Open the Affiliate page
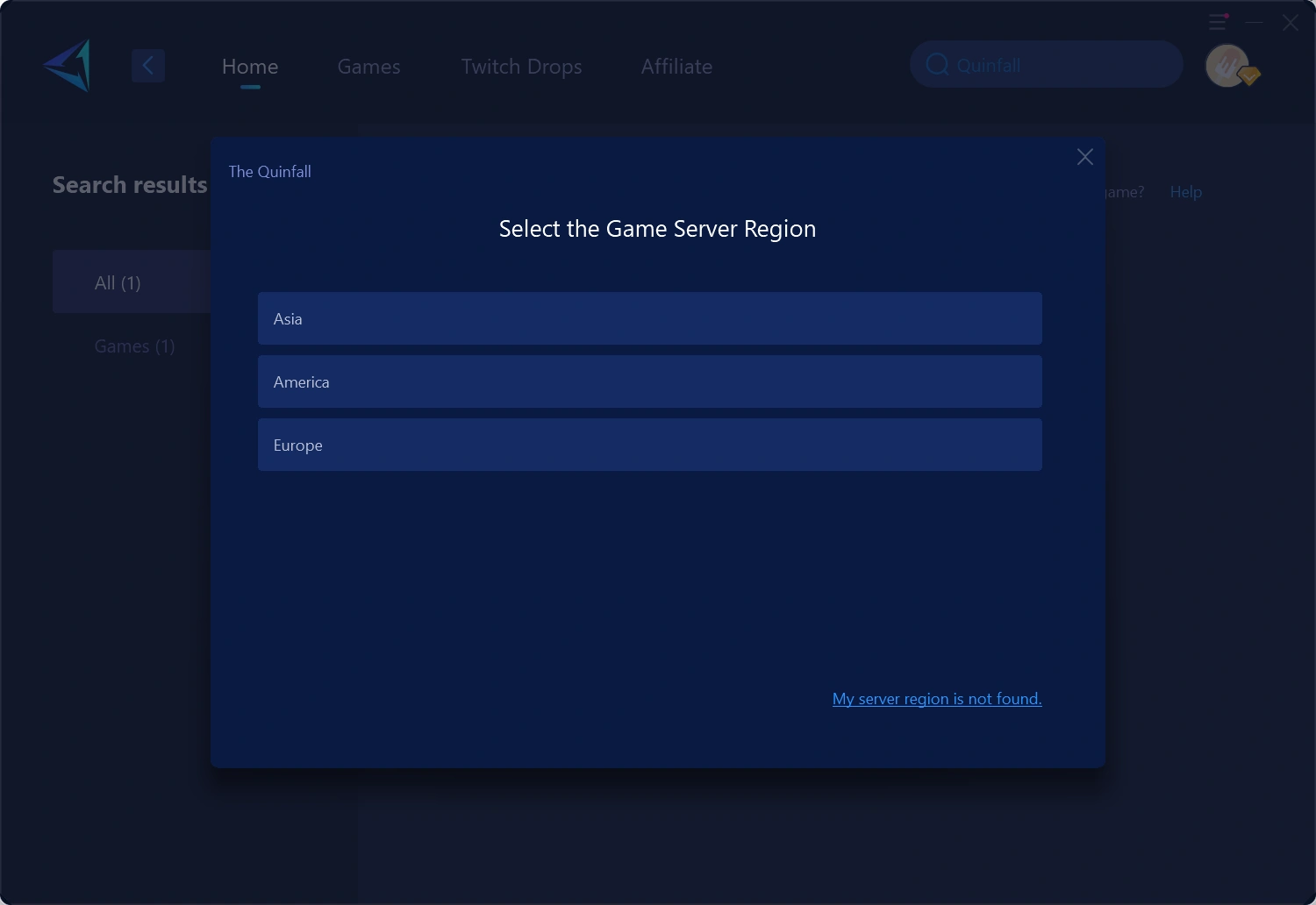This screenshot has width=1316, height=905. pos(676,66)
